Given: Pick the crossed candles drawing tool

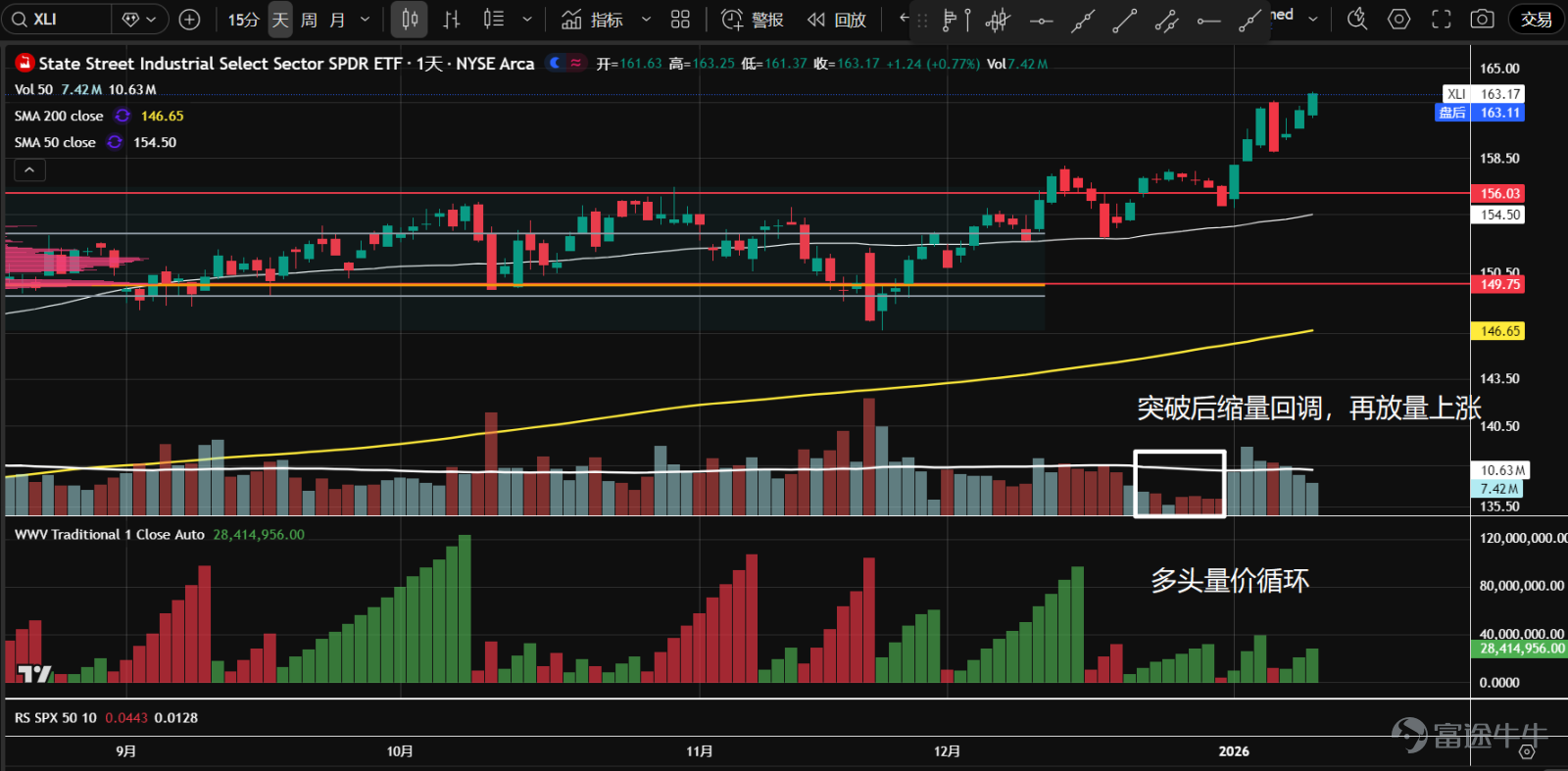Looking at the screenshot, I should click(x=998, y=20).
